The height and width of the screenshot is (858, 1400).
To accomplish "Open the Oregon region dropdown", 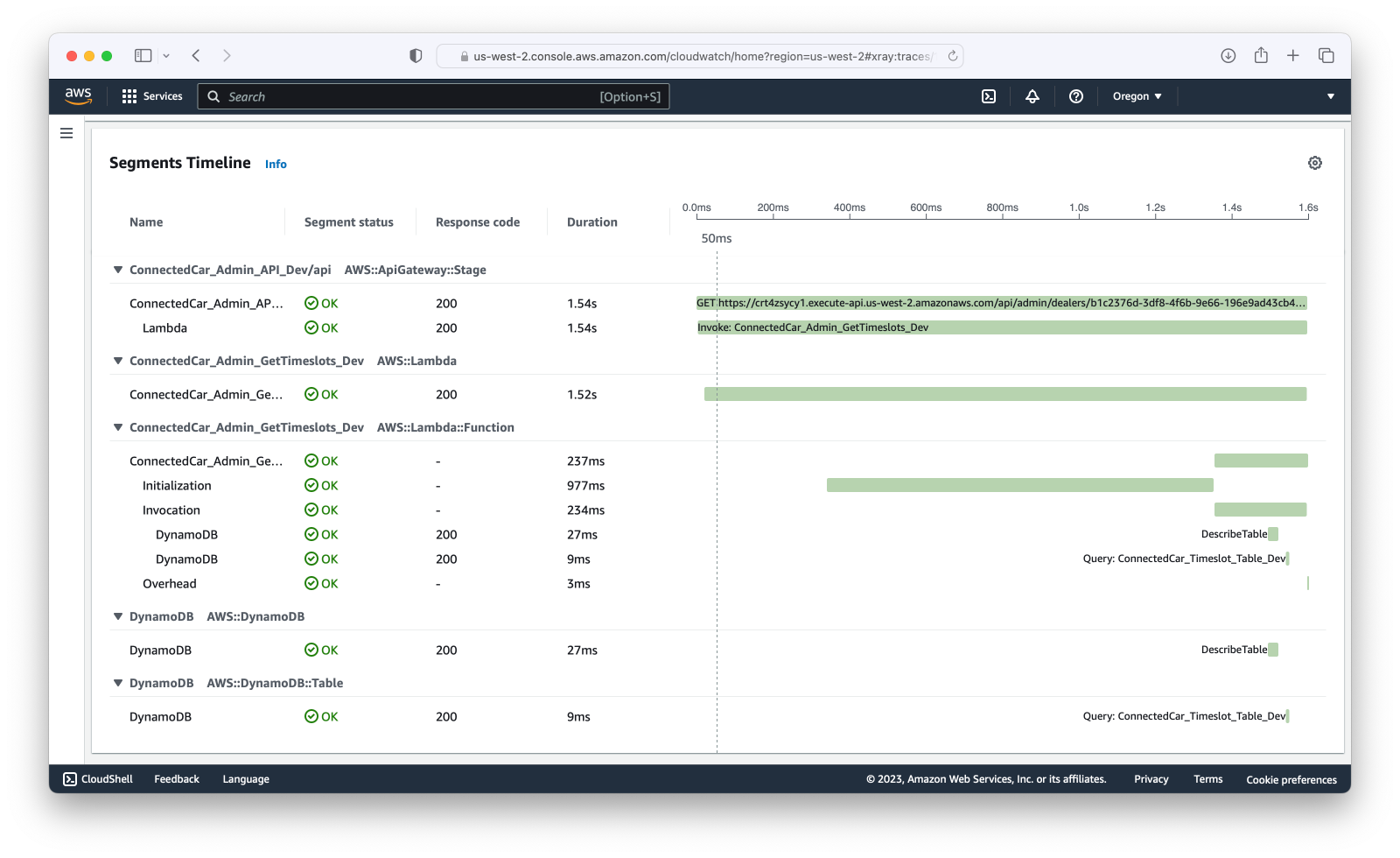I will (x=1137, y=96).
